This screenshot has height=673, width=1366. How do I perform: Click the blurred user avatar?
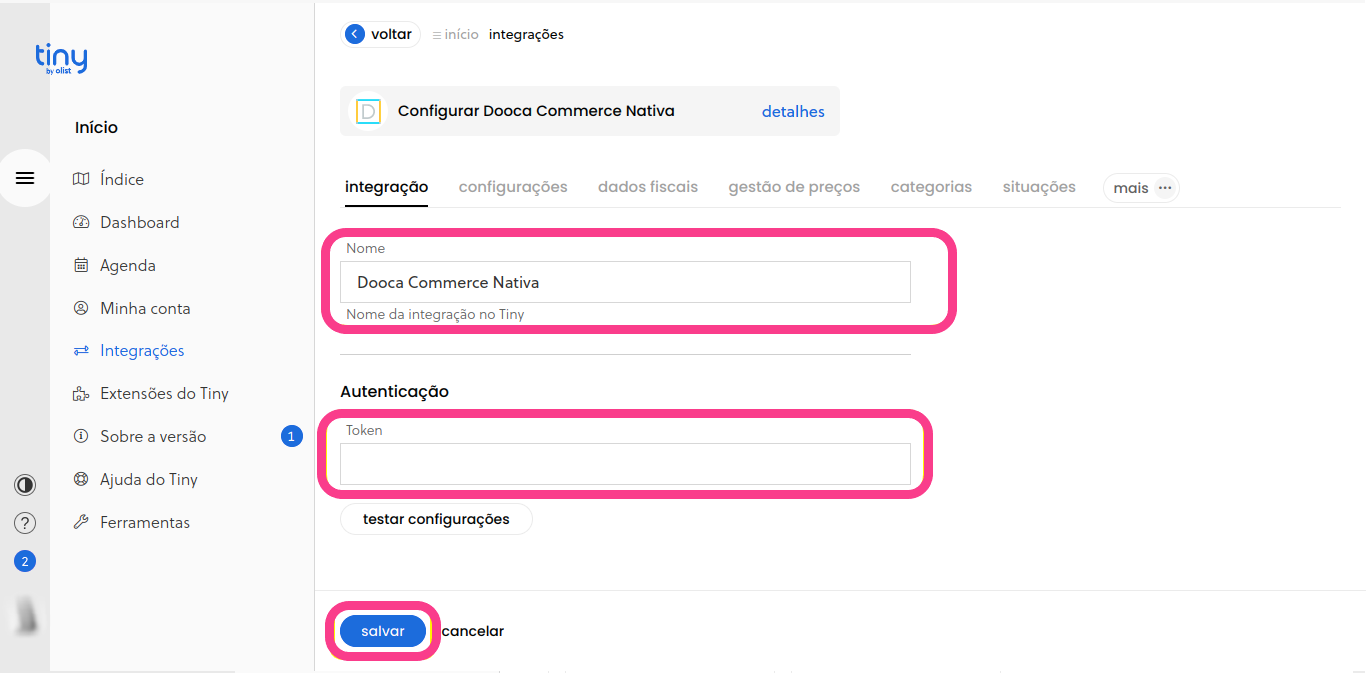(x=25, y=616)
